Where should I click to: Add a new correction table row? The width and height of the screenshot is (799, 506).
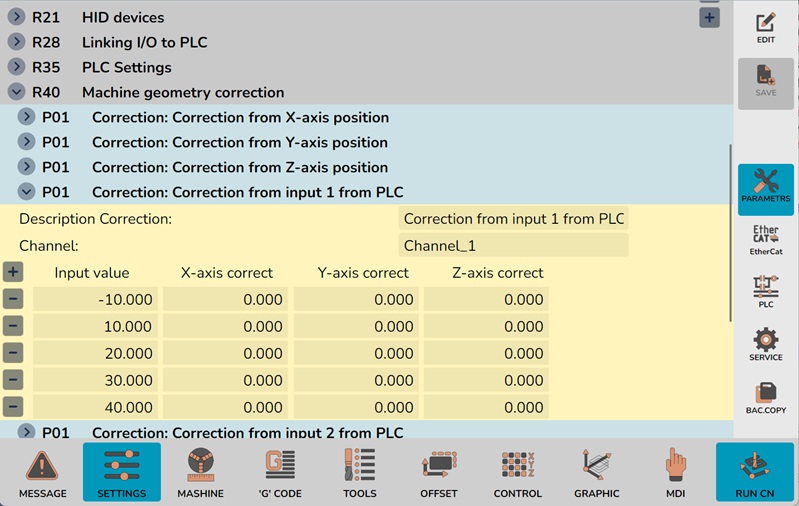coord(12,272)
